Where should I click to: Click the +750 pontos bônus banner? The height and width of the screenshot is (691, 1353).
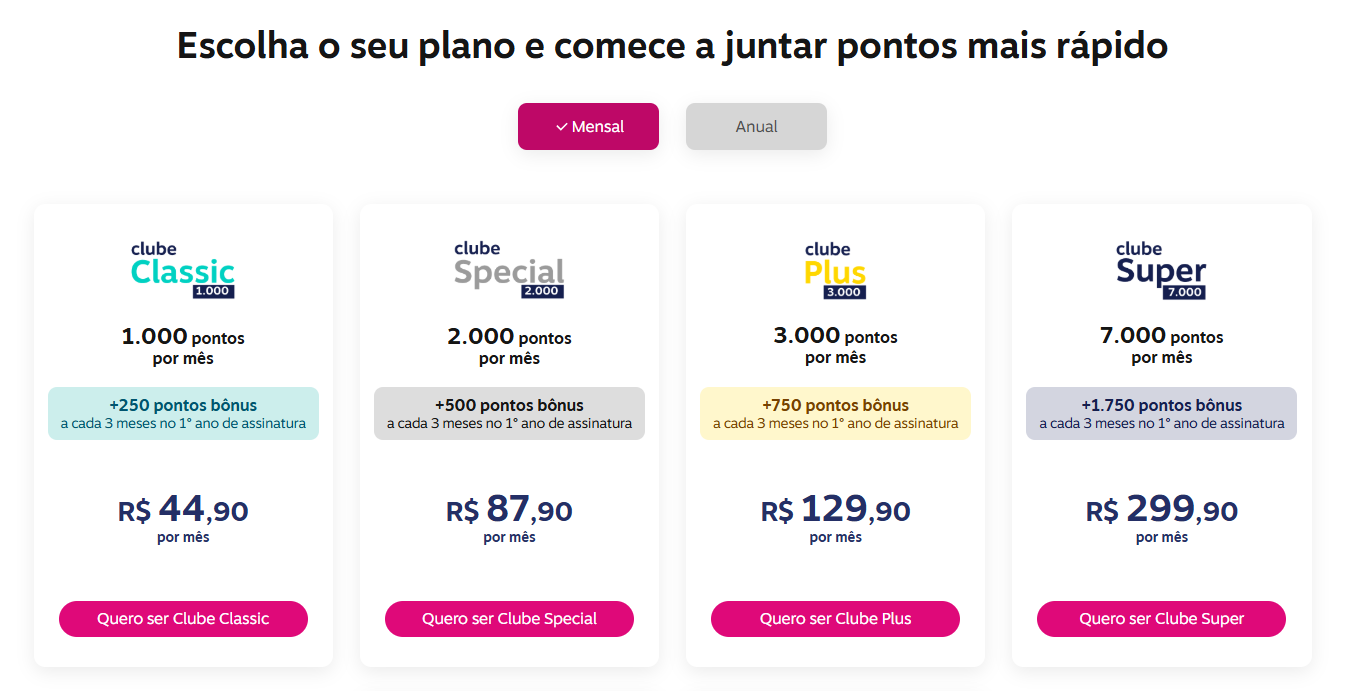point(835,413)
